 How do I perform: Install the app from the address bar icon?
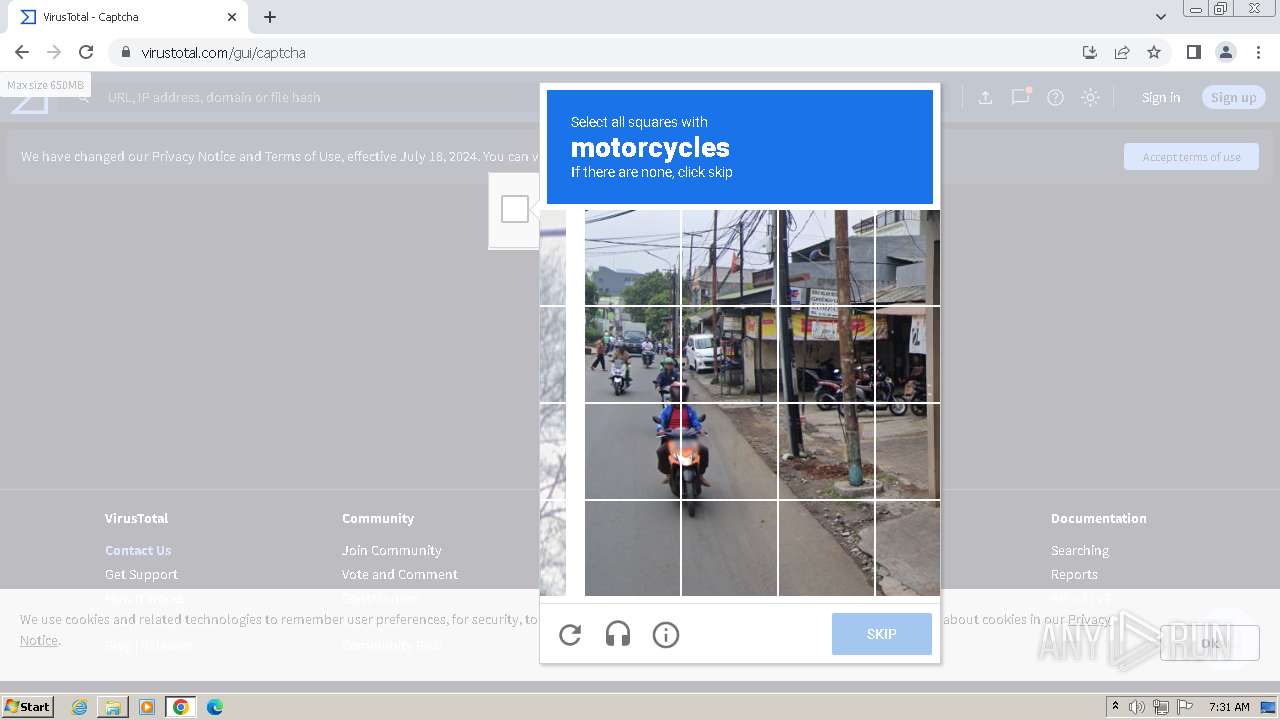pyautogui.click(x=1090, y=52)
